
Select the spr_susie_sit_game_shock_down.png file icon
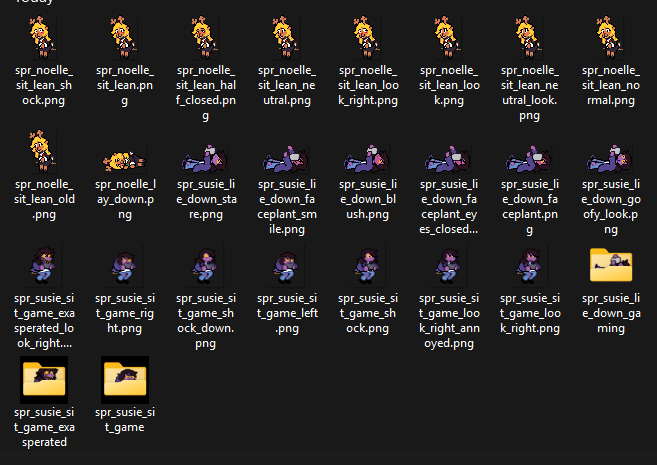pos(205,265)
